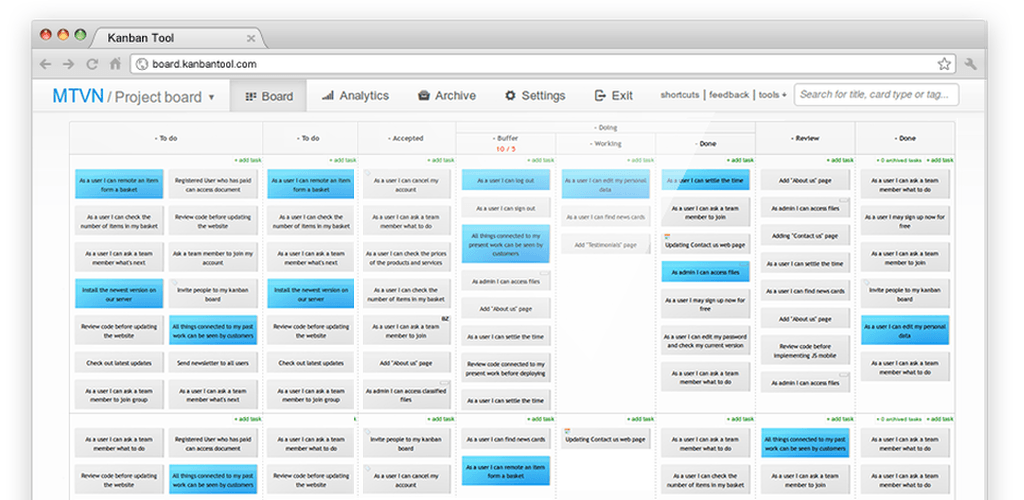This screenshot has height=500, width=1024.
Task: Close the Kanban Tool browser tab
Action: 251,39
